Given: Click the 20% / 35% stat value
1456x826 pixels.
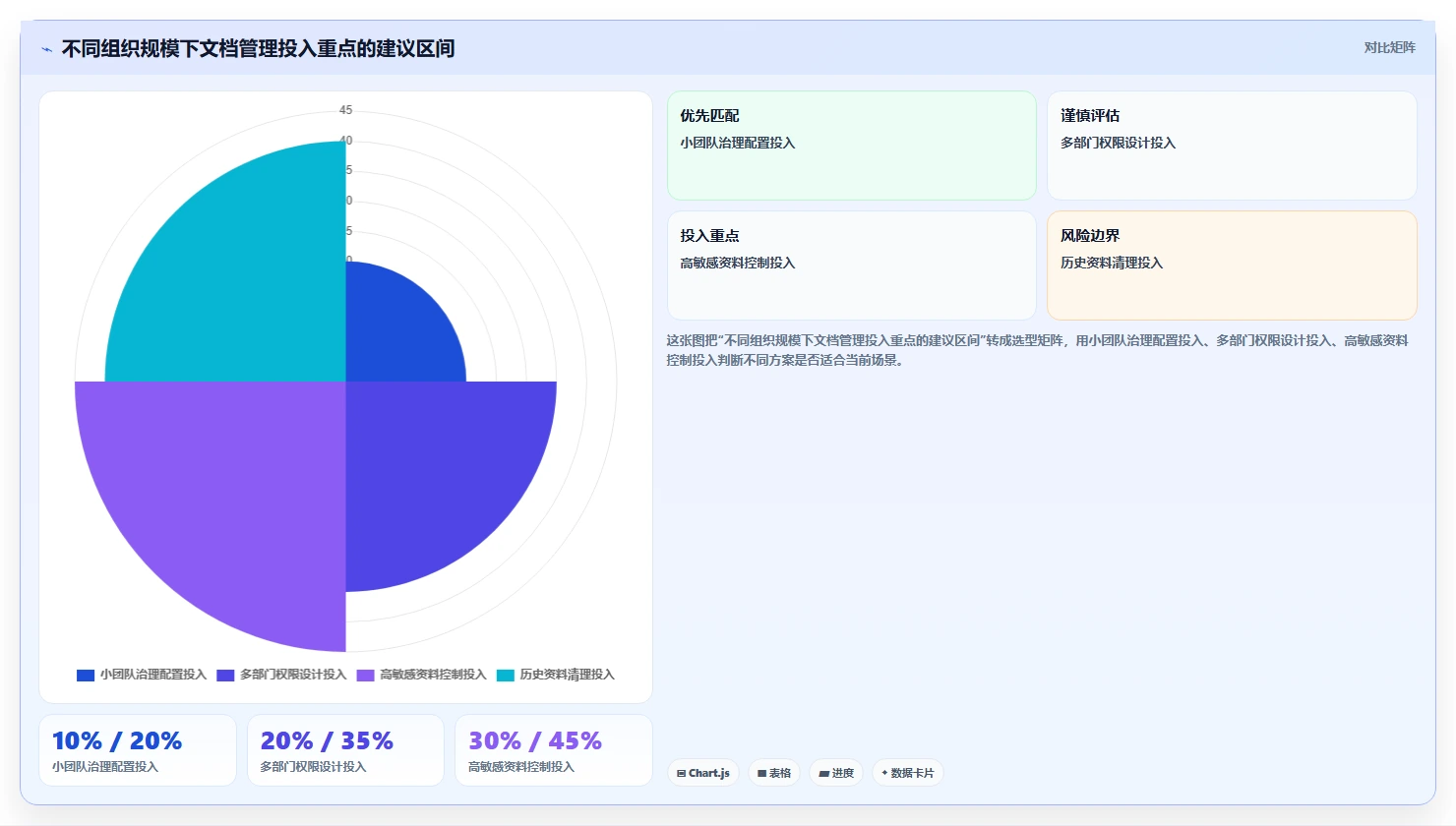Looking at the screenshot, I should [327, 740].
